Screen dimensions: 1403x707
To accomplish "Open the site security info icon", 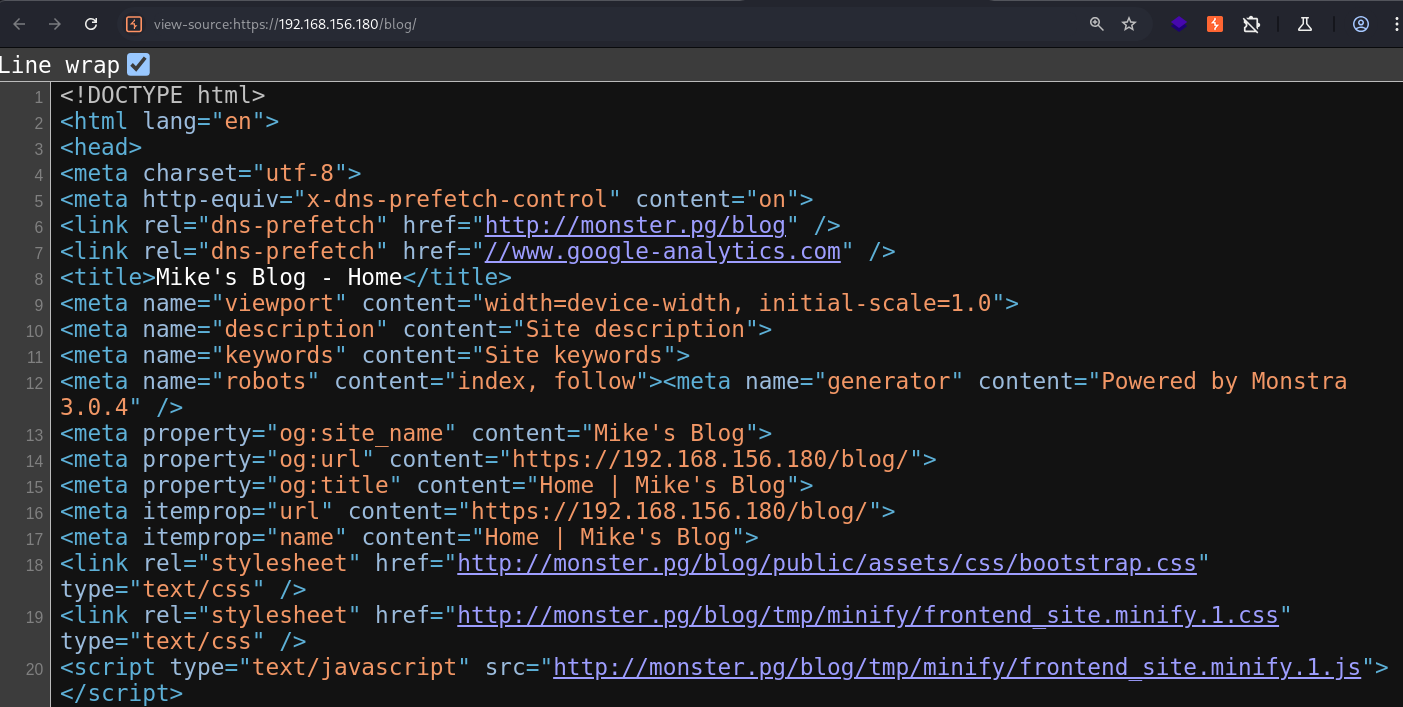I will (134, 24).
